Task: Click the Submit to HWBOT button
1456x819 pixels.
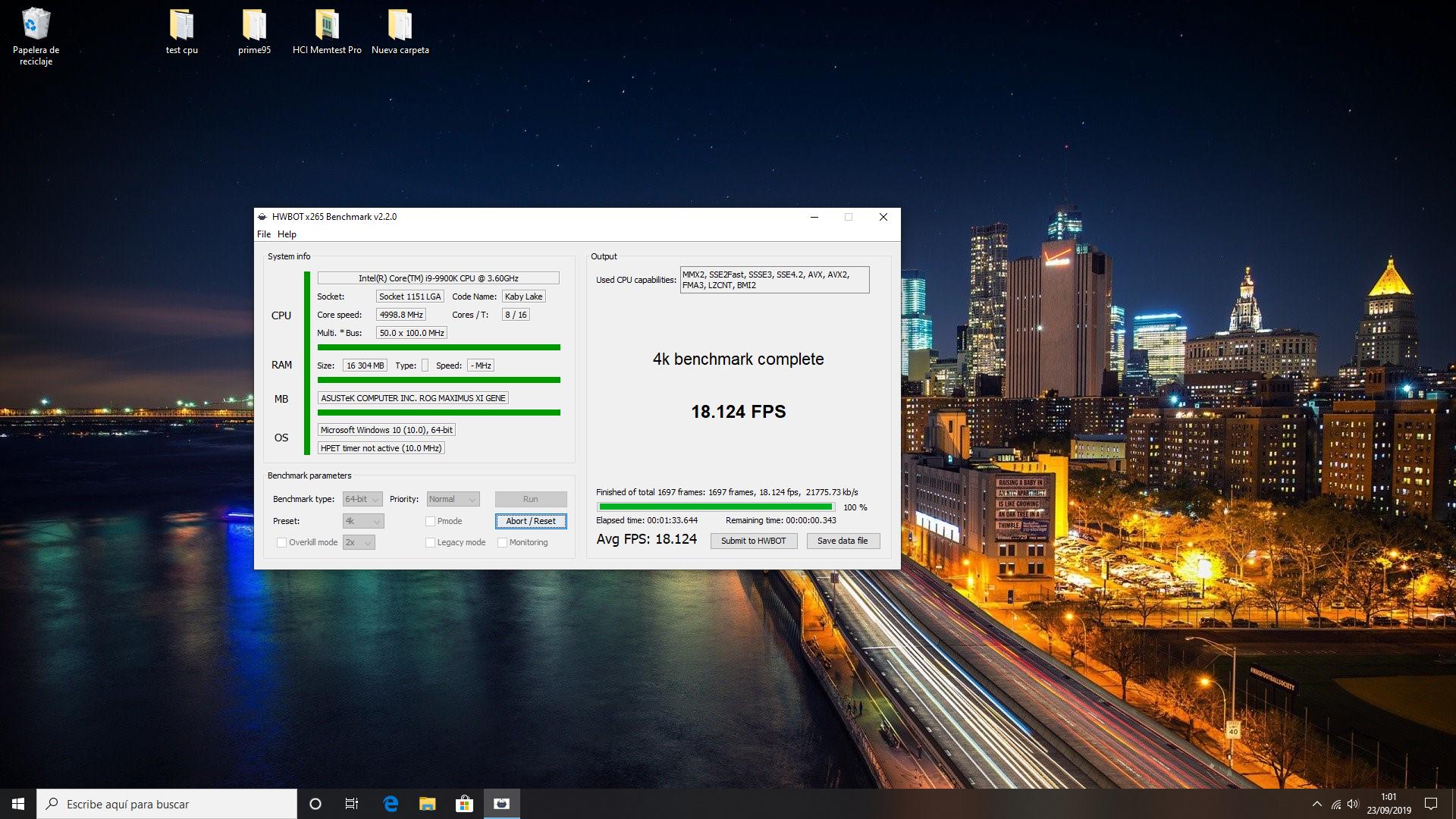Action: coord(753,541)
